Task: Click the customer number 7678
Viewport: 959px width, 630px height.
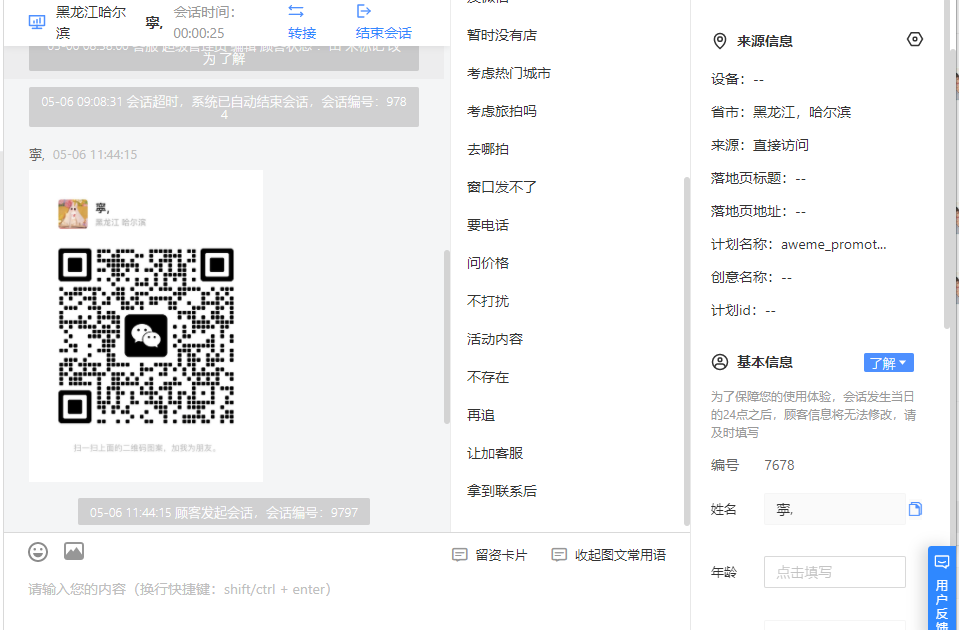Action: click(779, 465)
